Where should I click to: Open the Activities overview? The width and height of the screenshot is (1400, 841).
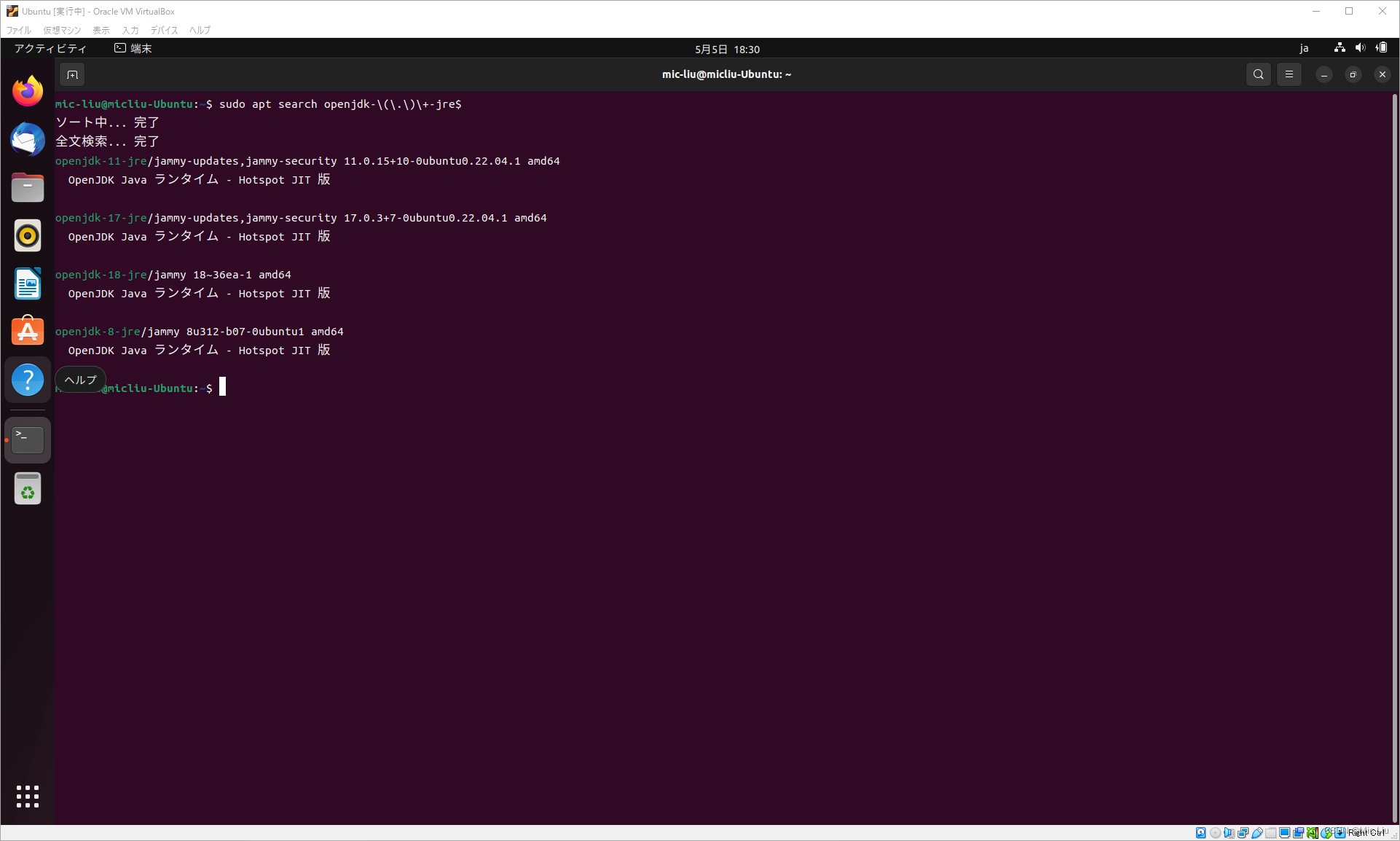[50, 49]
